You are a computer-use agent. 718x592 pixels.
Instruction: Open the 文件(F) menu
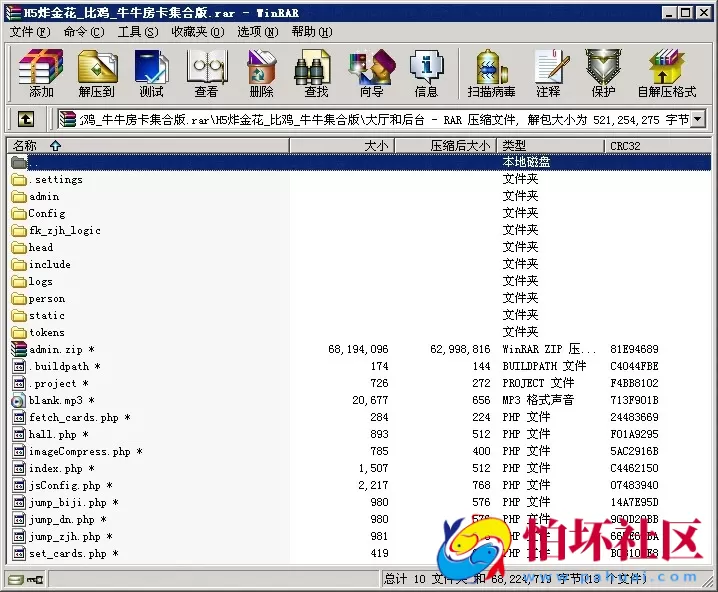click(x=30, y=32)
